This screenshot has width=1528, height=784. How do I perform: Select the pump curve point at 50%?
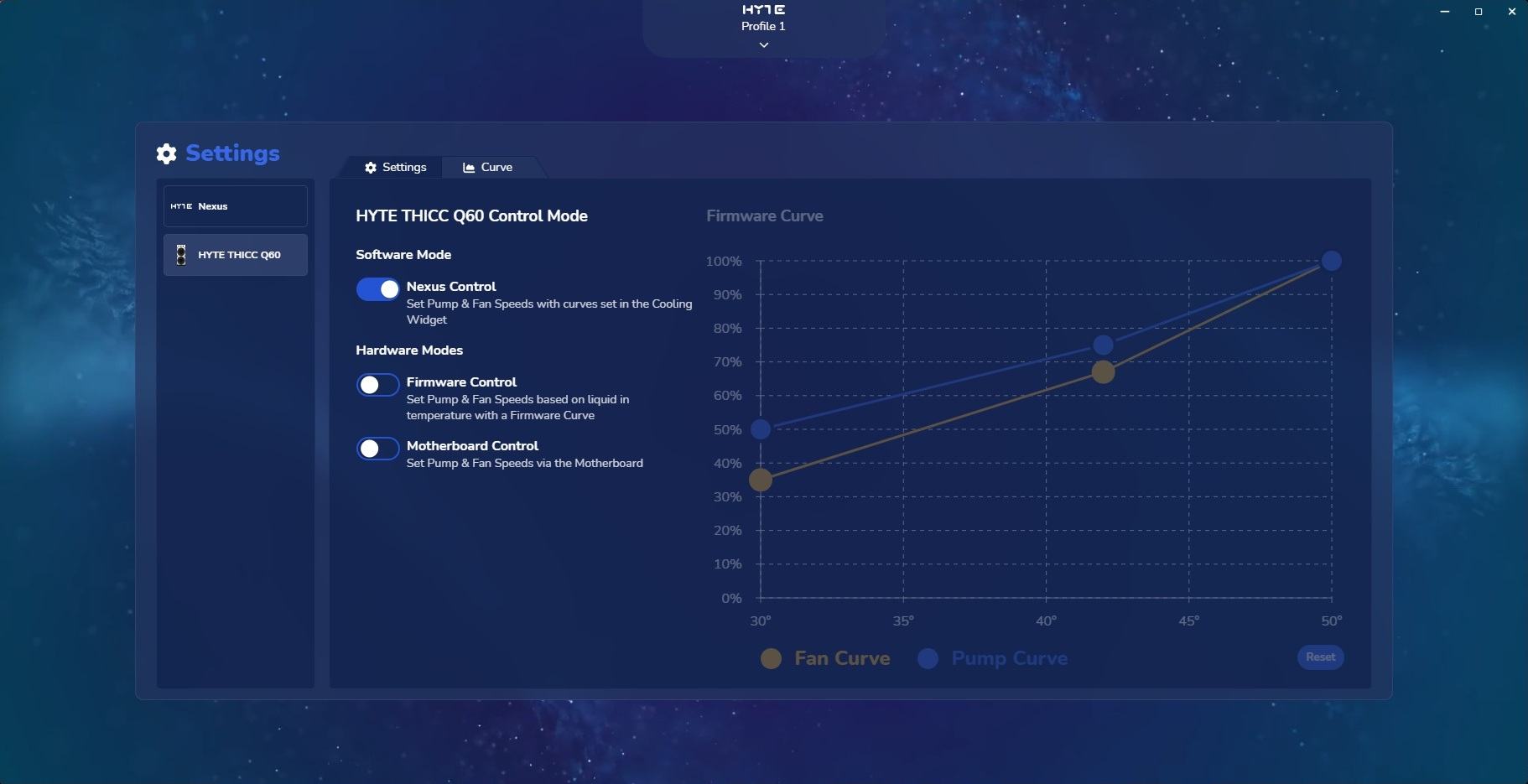coord(760,429)
